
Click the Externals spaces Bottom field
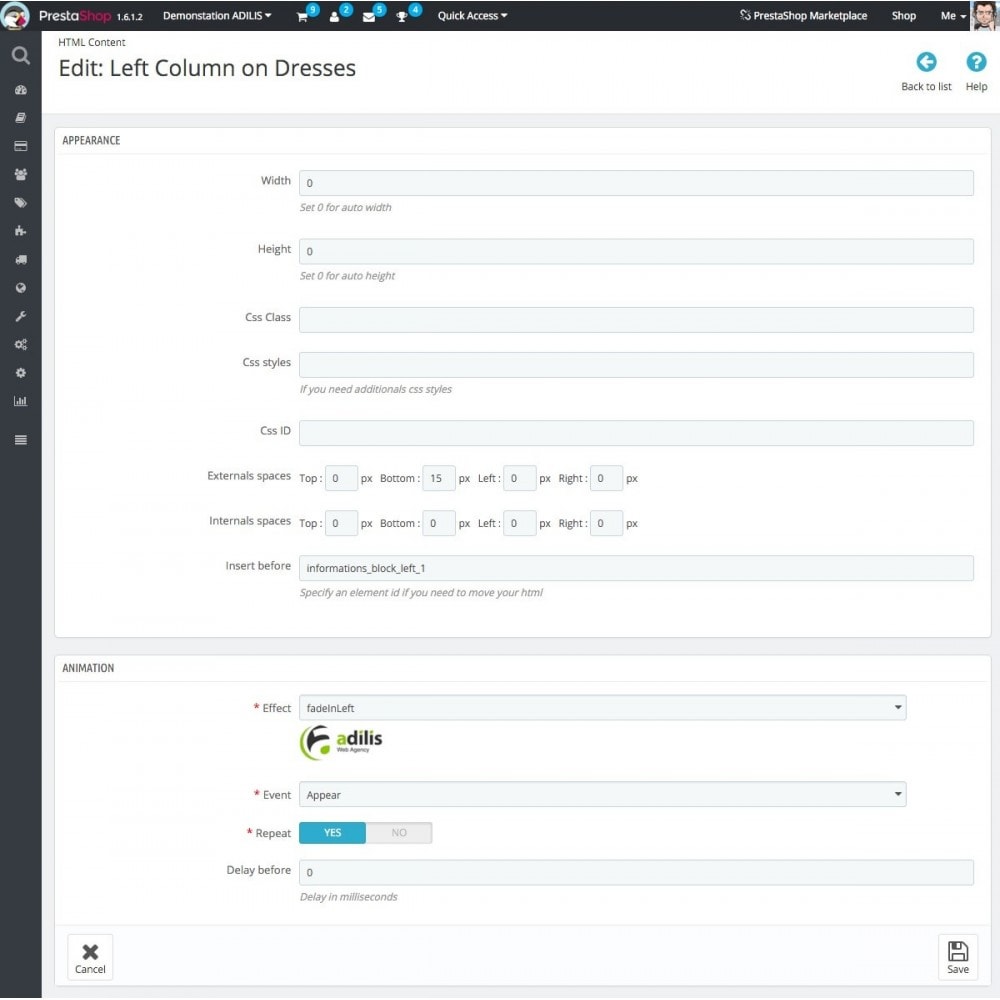click(439, 478)
